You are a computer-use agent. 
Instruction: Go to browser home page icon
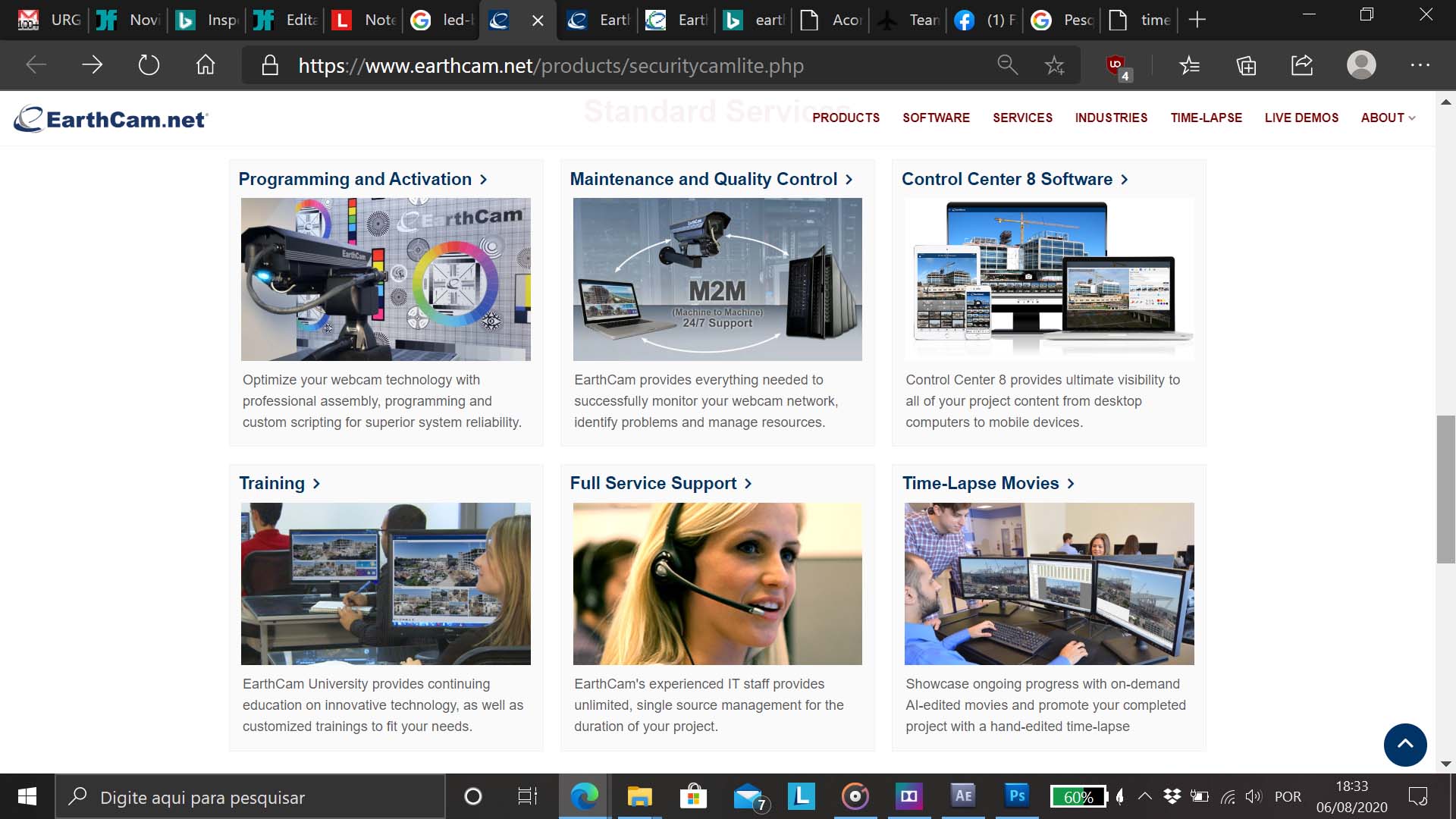pyautogui.click(x=206, y=65)
